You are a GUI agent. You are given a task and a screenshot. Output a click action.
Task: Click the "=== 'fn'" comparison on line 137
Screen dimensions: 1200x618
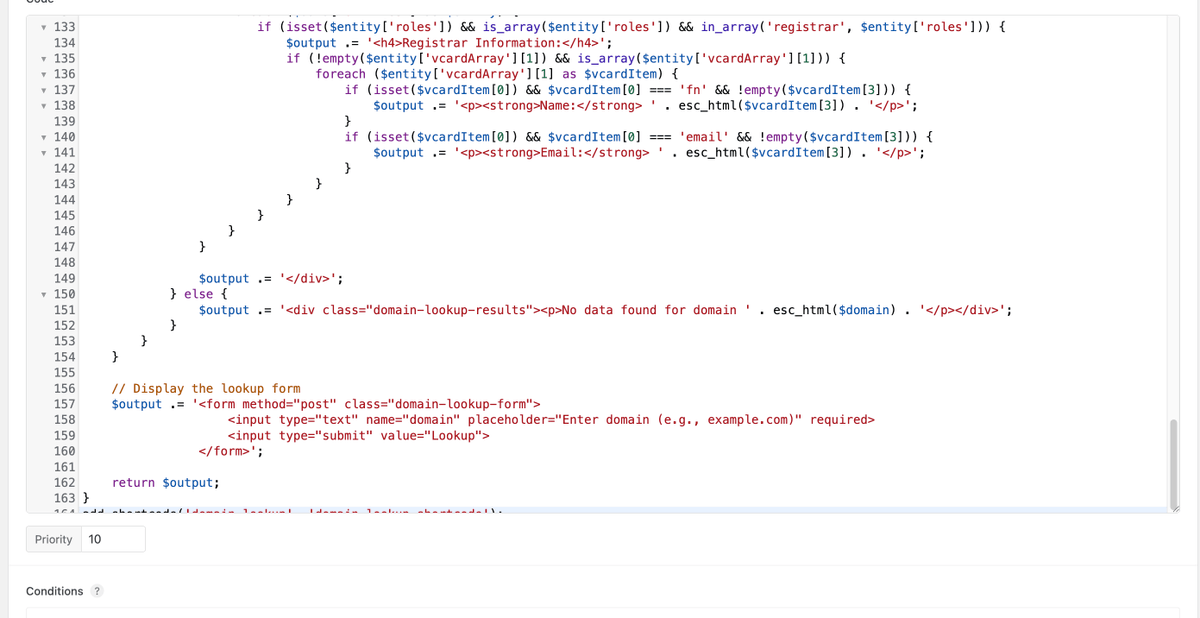coord(678,90)
